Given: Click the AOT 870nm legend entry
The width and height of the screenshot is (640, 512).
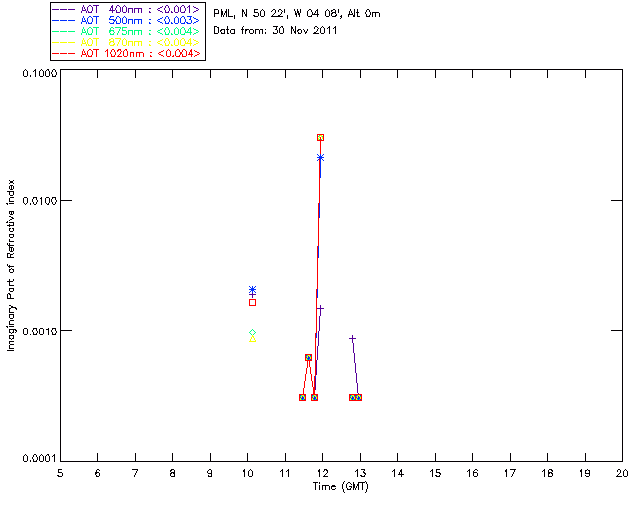Looking at the screenshot, I should coord(127,42).
